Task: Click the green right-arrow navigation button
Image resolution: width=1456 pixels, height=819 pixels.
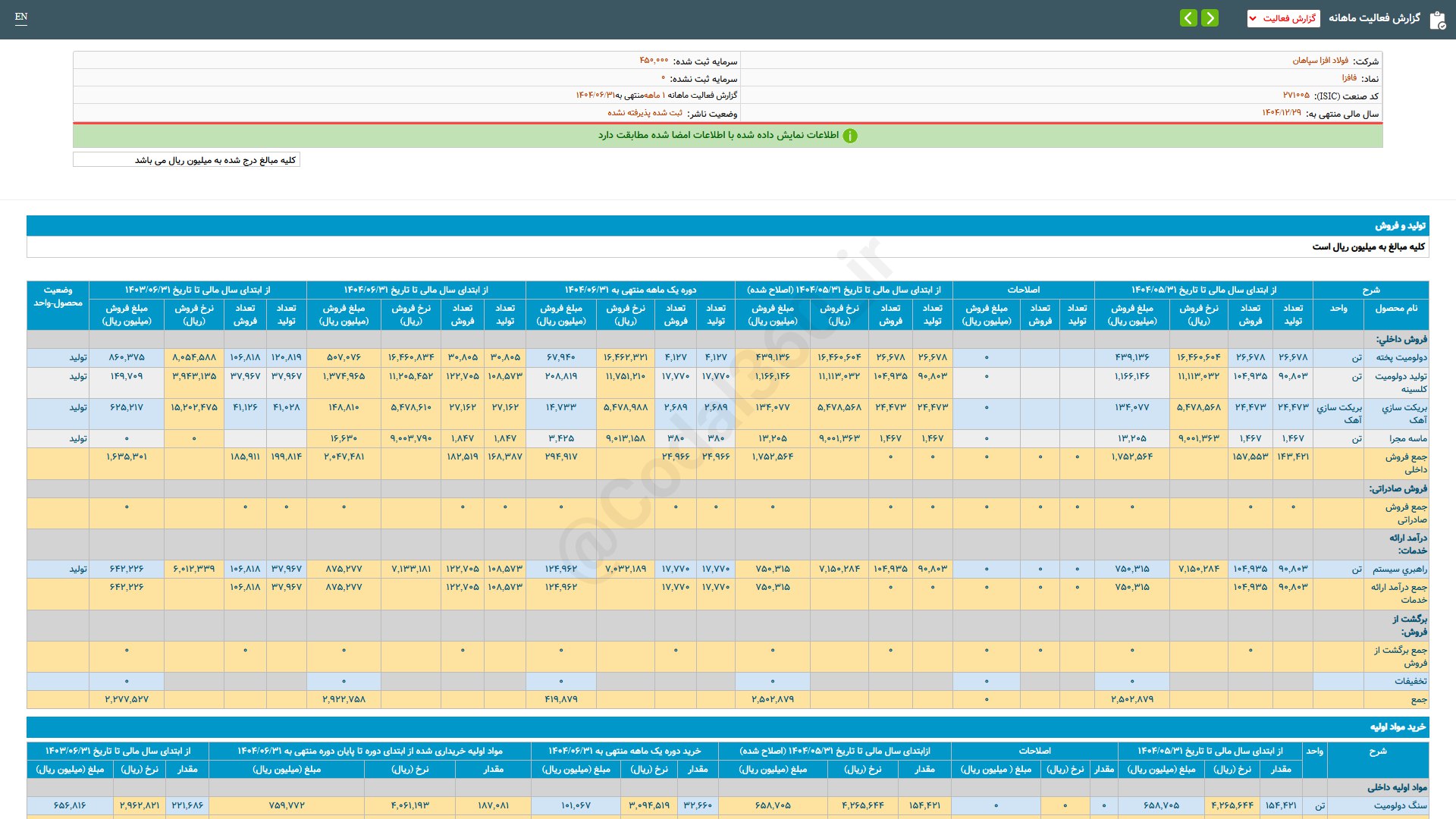Action: pos(1210,17)
